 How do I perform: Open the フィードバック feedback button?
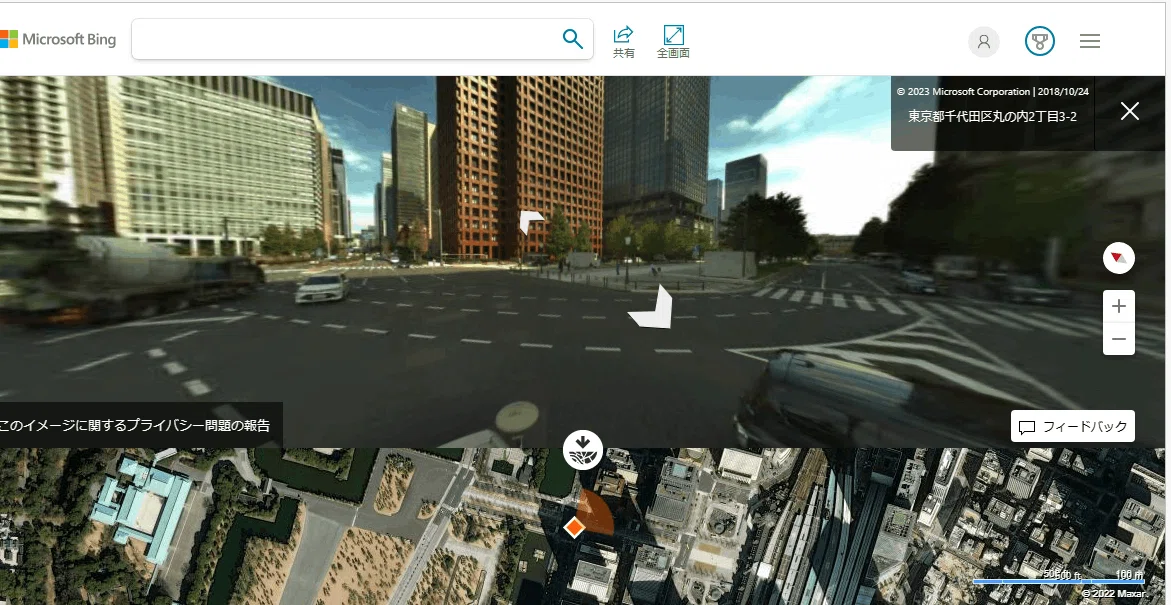(1072, 426)
